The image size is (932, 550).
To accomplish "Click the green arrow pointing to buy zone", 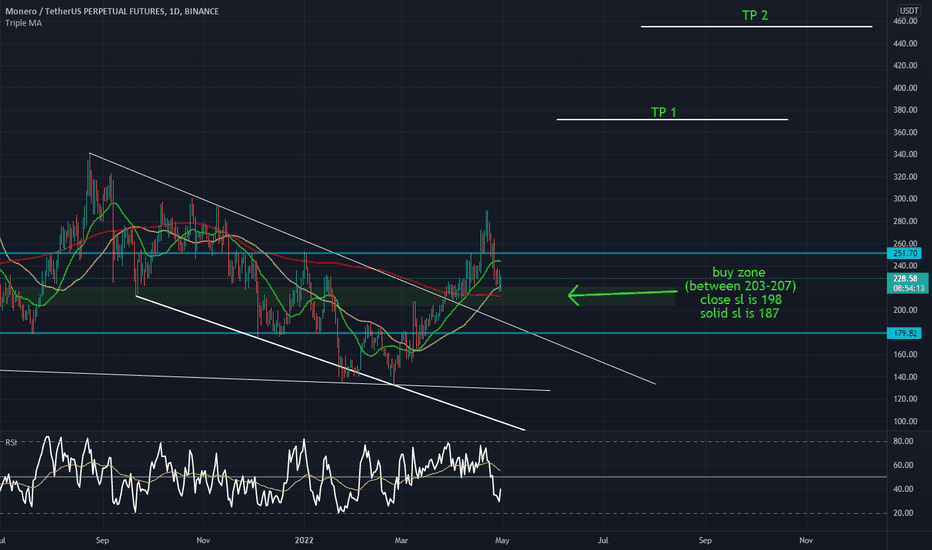I will point(622,294).
